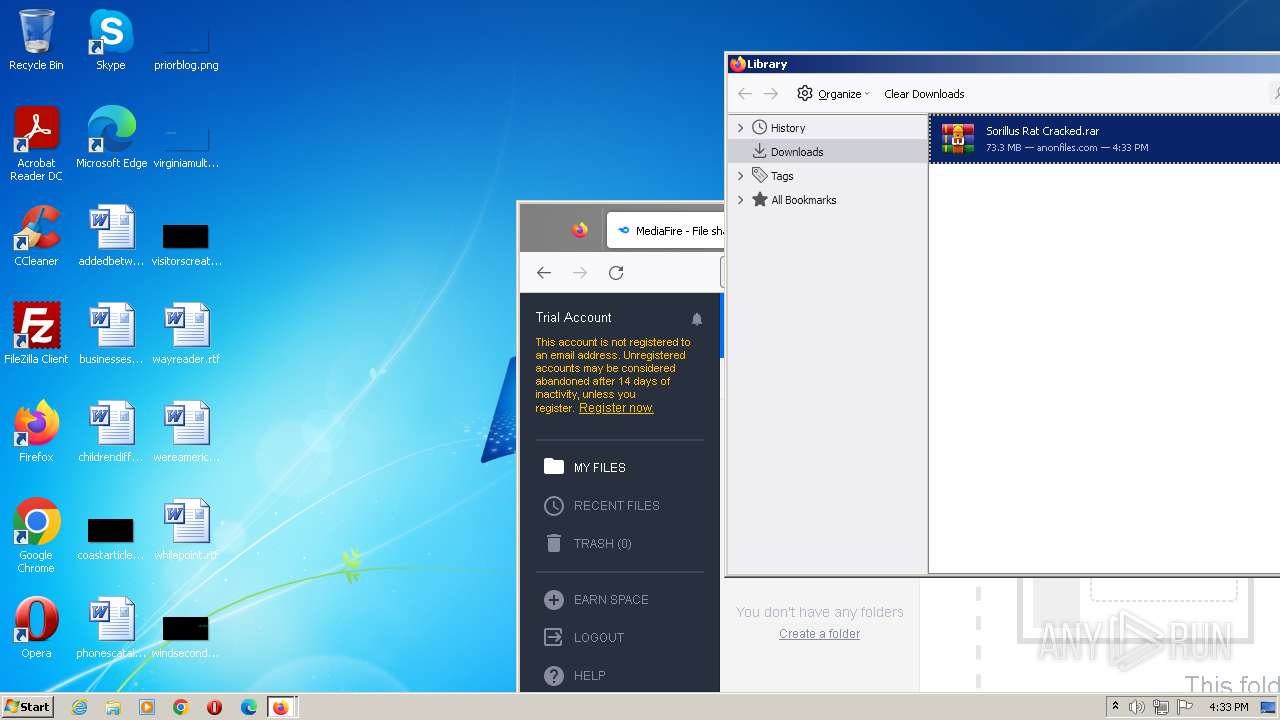Open the Skype desktop shortcut

click(111, 40)
